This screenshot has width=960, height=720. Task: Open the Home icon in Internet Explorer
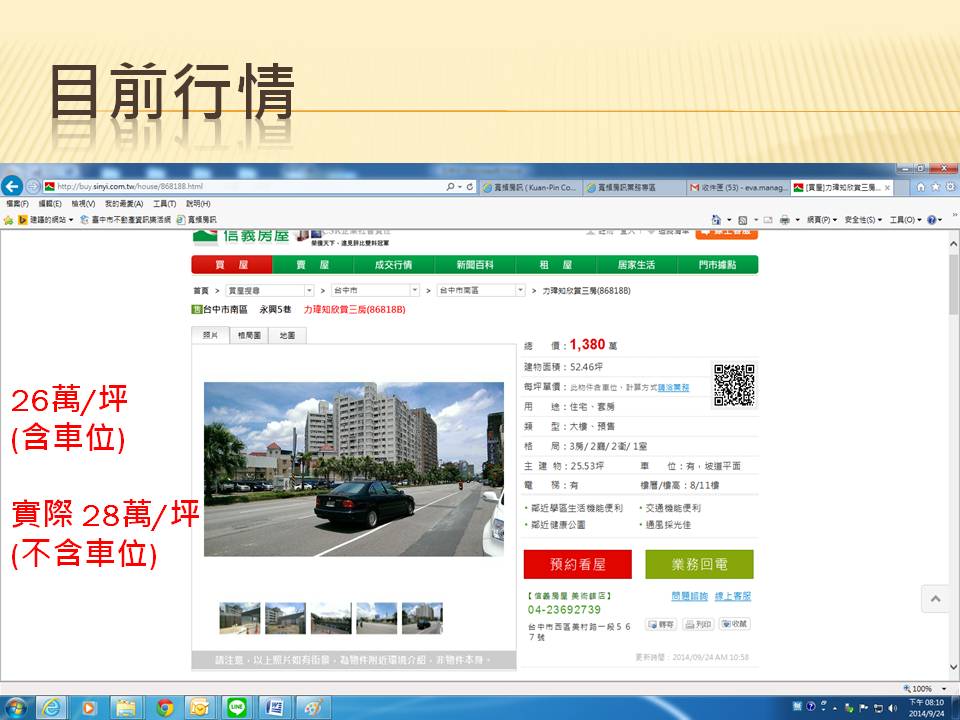click(921, 187)
